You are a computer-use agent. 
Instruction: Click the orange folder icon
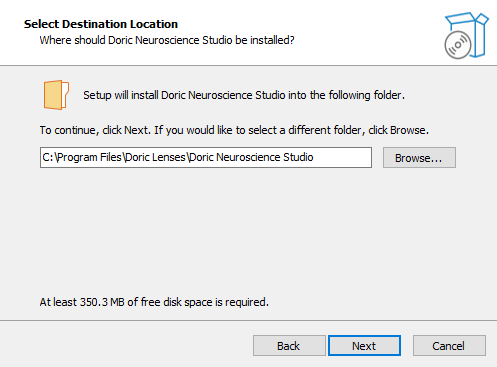(56, 95)
